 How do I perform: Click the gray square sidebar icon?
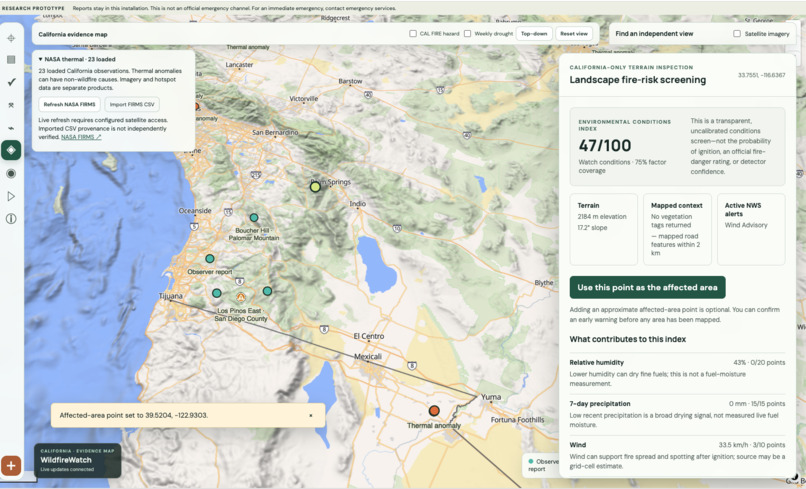[11, 60]
